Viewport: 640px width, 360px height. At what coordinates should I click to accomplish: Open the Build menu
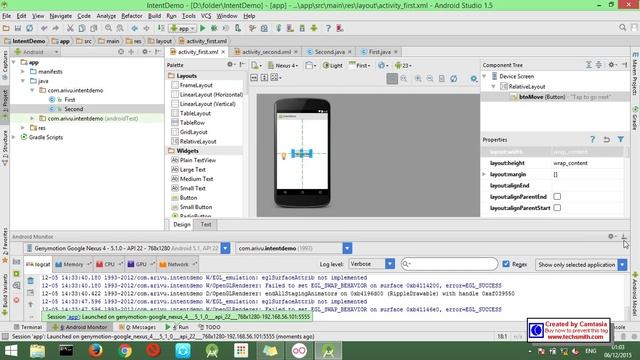click(x=154, y=16)
